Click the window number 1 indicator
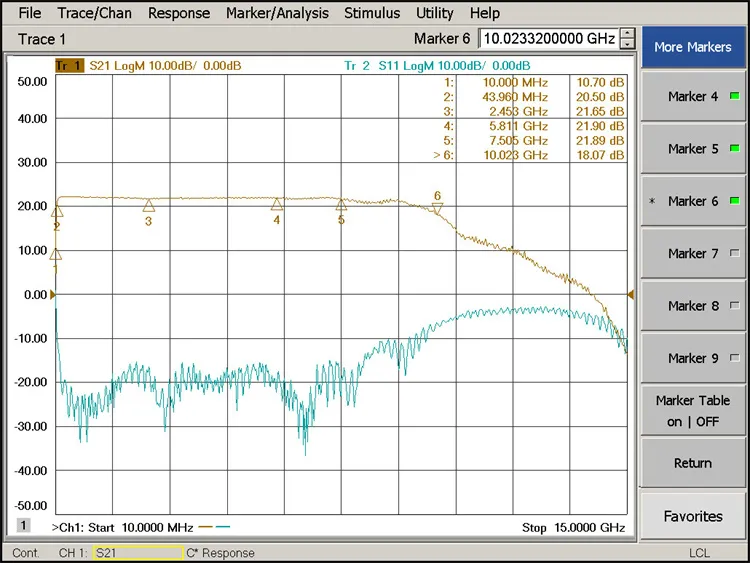Image resolution: width=750 pixels, height=563 pixels. [23, 525]
